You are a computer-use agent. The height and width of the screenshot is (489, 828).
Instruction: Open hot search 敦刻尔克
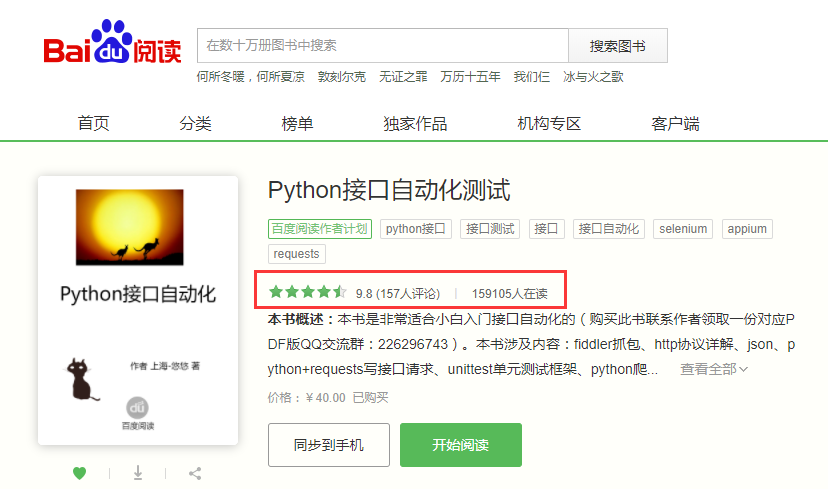(x=342, y=77)
